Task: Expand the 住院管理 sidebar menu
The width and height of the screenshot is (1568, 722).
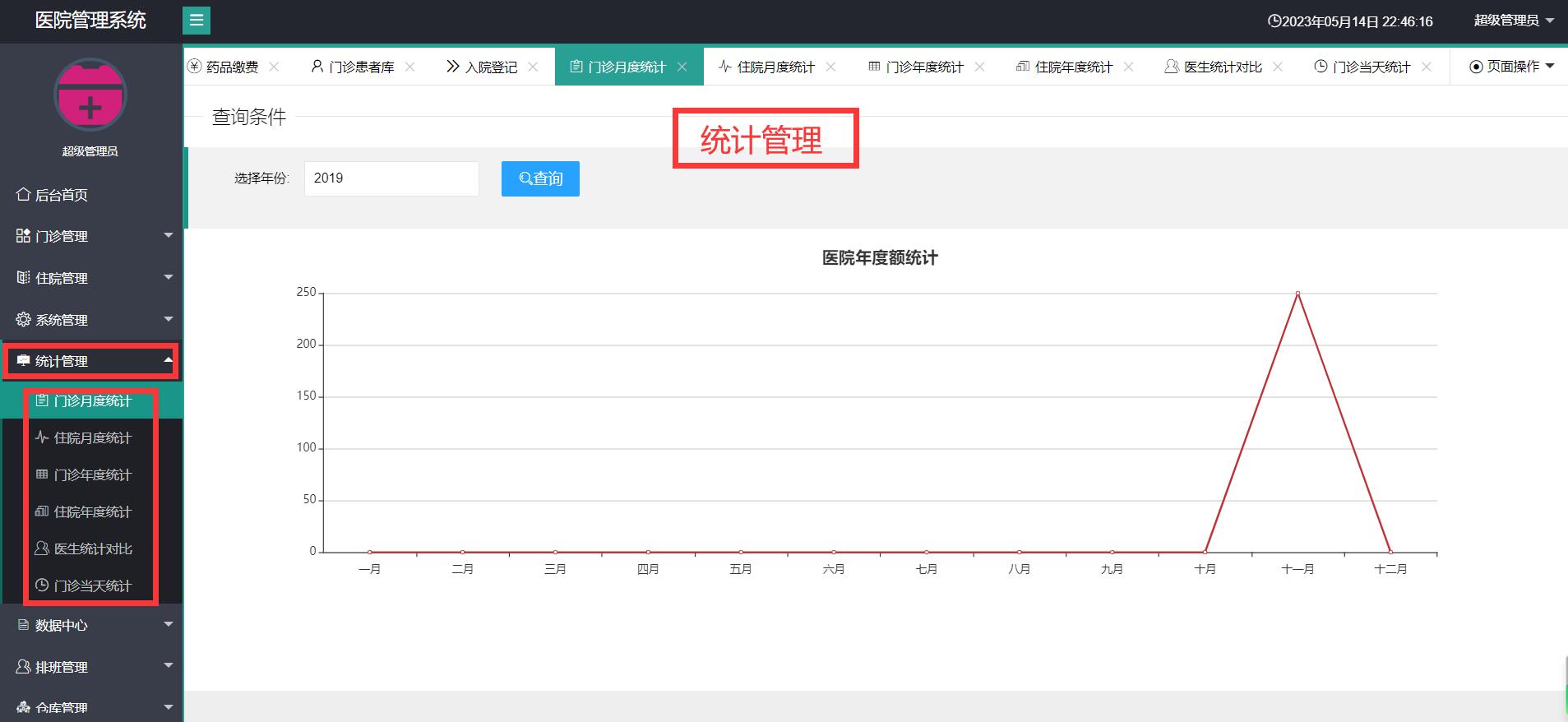Action: click(90, 278)
